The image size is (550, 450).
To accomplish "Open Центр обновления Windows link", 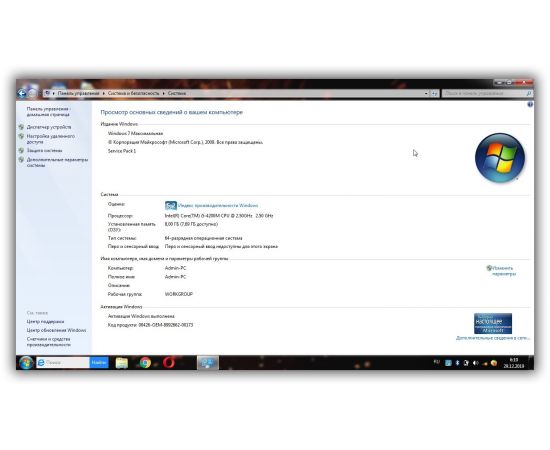I will (56, 330).
